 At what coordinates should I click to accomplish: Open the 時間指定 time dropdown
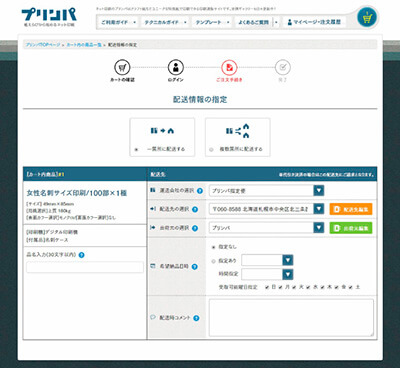tap(267, 274)
